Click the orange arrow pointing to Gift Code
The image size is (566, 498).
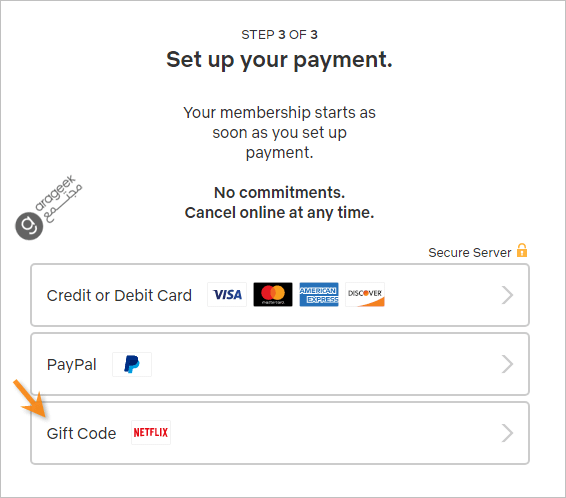click(30, 399)
